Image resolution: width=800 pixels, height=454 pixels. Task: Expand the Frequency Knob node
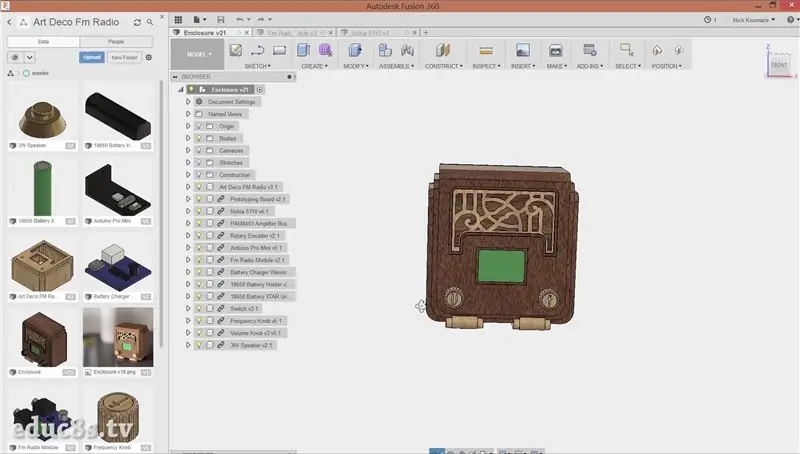click(x=188, y=321)
